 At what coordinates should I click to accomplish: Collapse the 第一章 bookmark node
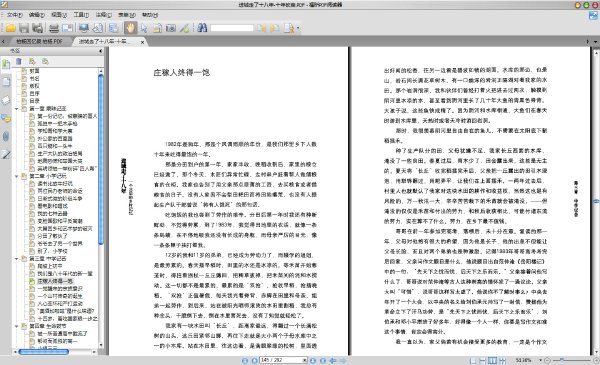coord(17,109)
